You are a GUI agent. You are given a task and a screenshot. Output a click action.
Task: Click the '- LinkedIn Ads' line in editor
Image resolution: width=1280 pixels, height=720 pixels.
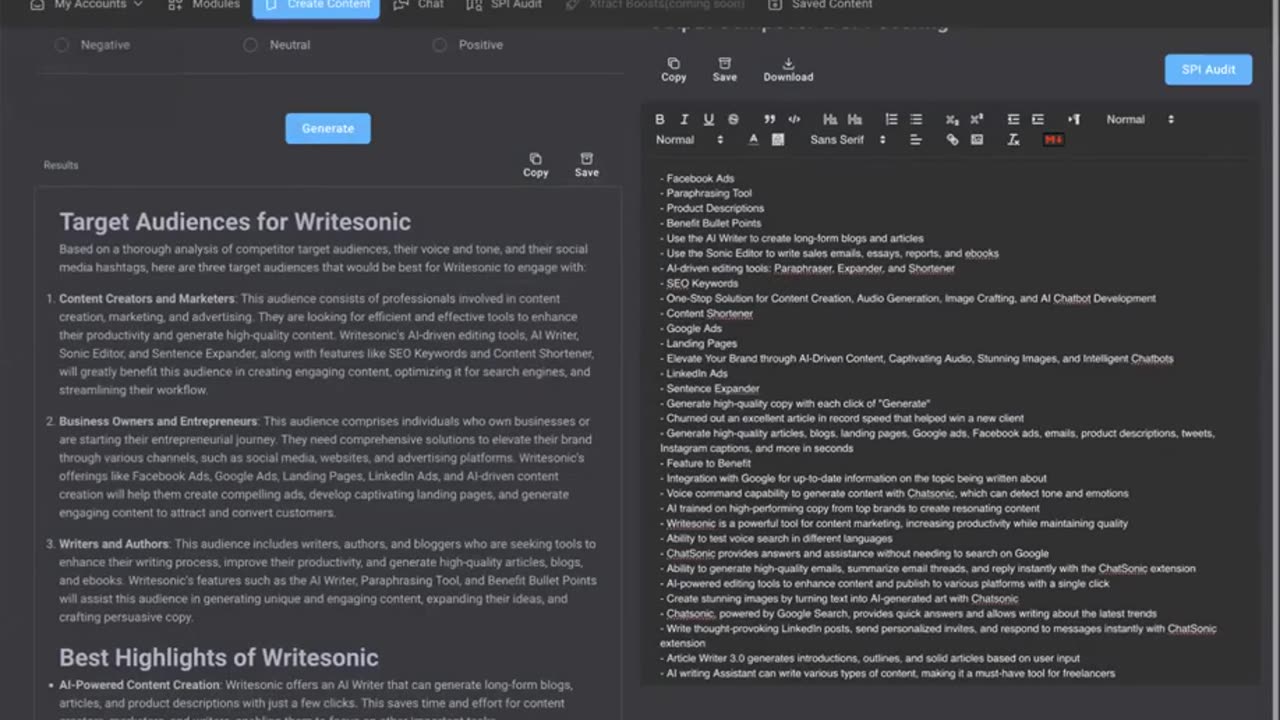[x=694, y=373]
